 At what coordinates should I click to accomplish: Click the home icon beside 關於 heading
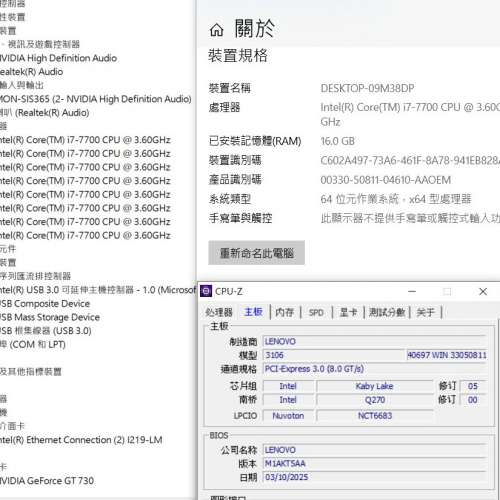pyautogui.click(x=216, y=30)
